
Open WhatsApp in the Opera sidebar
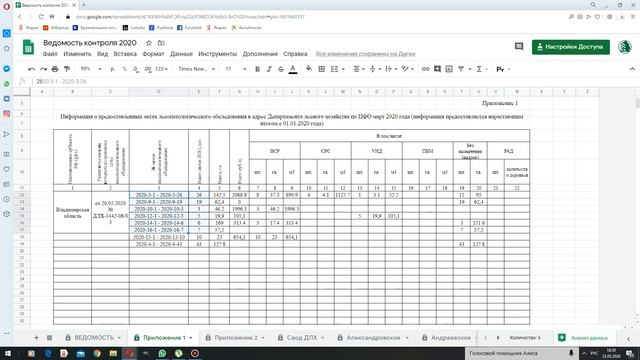pyautogui.click(x=7, y=84)
